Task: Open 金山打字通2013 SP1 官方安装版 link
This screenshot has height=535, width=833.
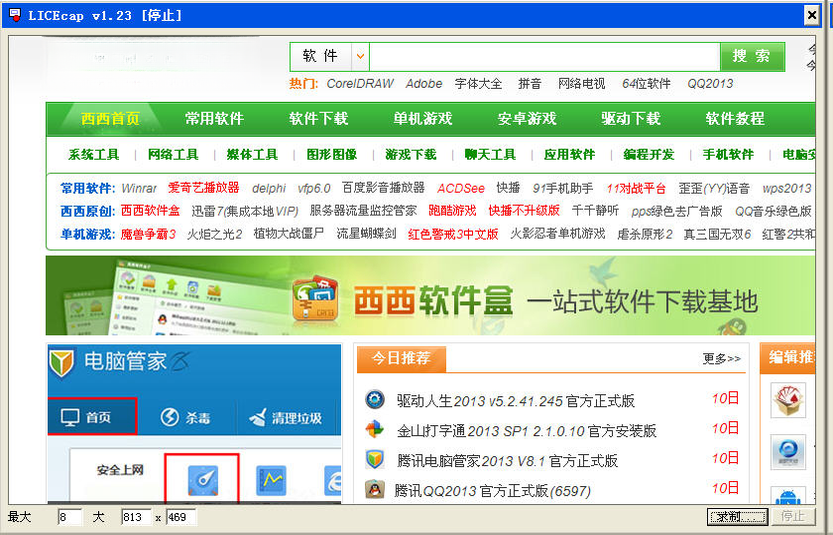Action: coord(526,431)
